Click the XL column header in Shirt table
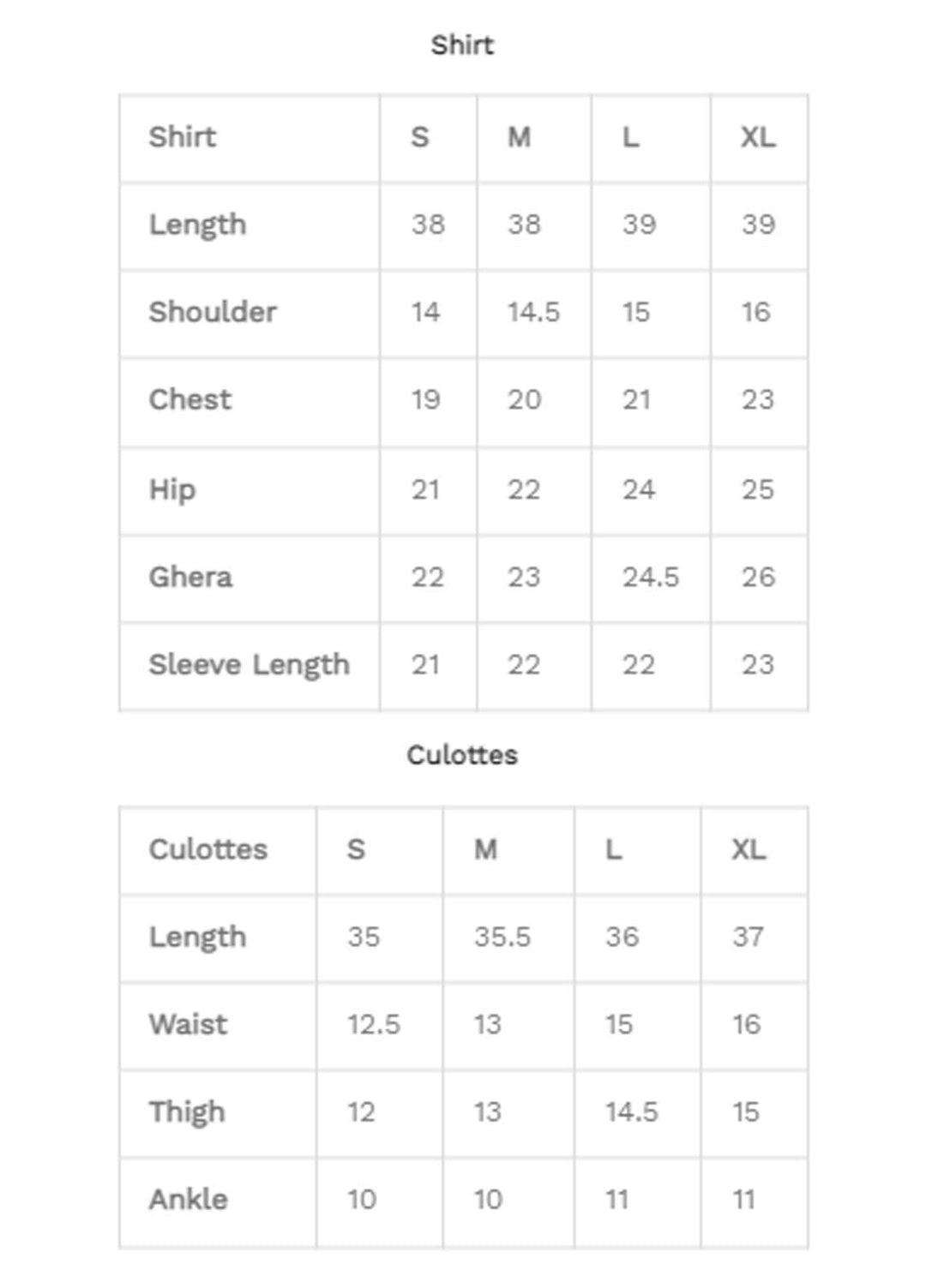This screenshot has width=926, height=1288. pyautogui.click(x=758, y=137)
